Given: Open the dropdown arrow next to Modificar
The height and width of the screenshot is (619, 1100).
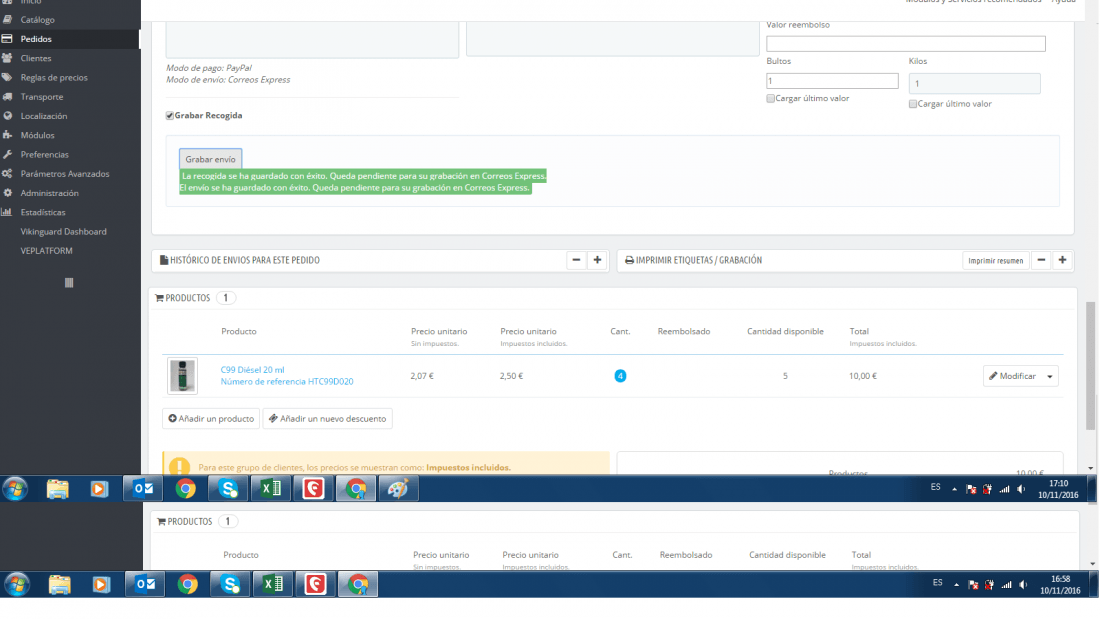Looking at the screenshot, I should [x=1050, y=376].
